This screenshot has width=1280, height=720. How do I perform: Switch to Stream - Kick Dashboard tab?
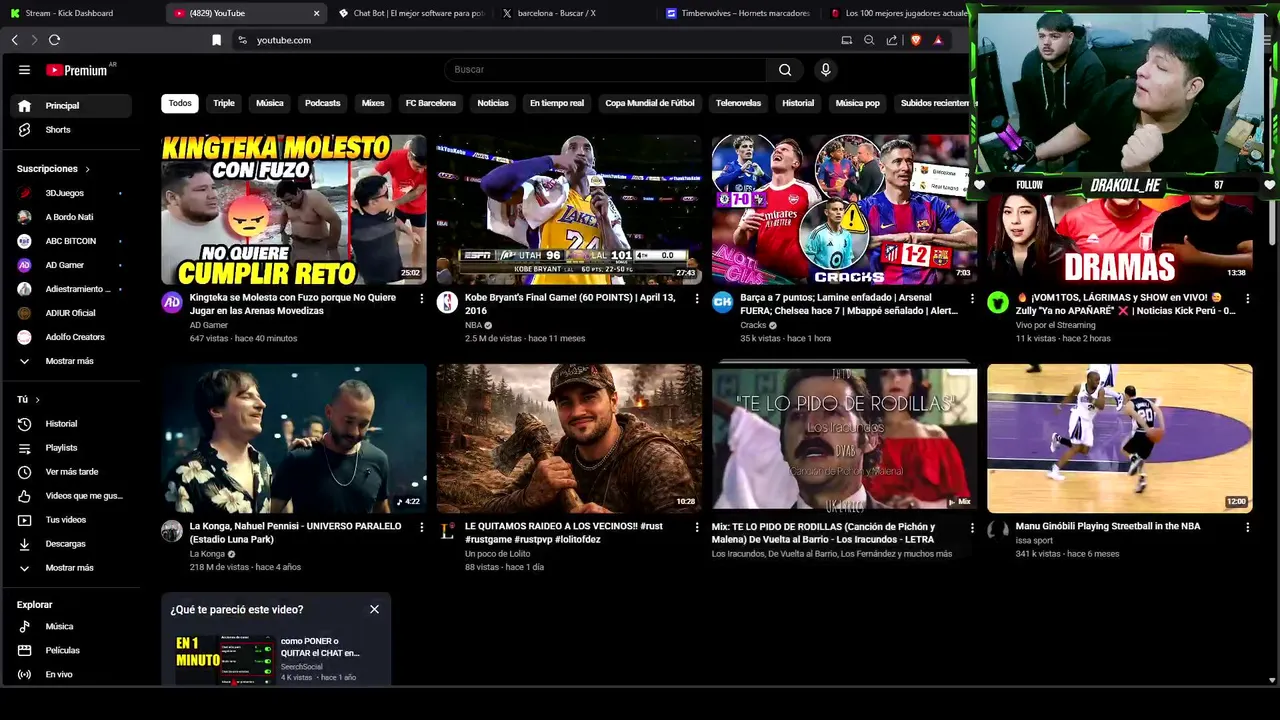80,13
